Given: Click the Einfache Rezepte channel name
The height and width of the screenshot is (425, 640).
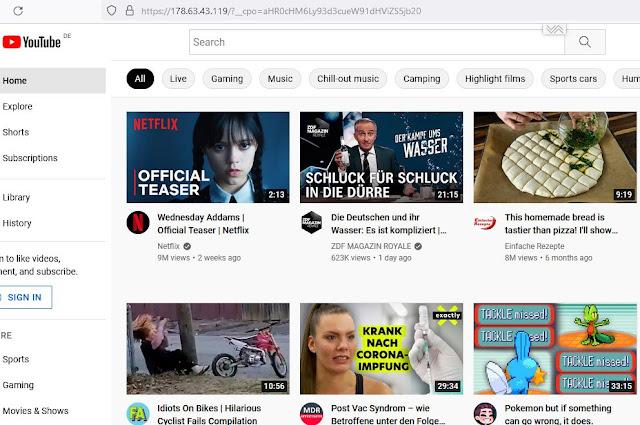Looking at the screenshot, I should 534,246.
